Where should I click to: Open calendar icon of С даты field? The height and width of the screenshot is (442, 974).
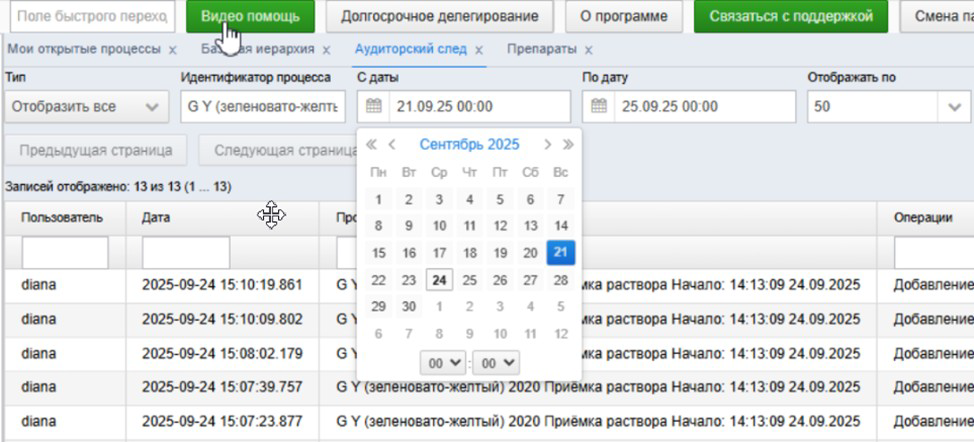pos(373,107)
